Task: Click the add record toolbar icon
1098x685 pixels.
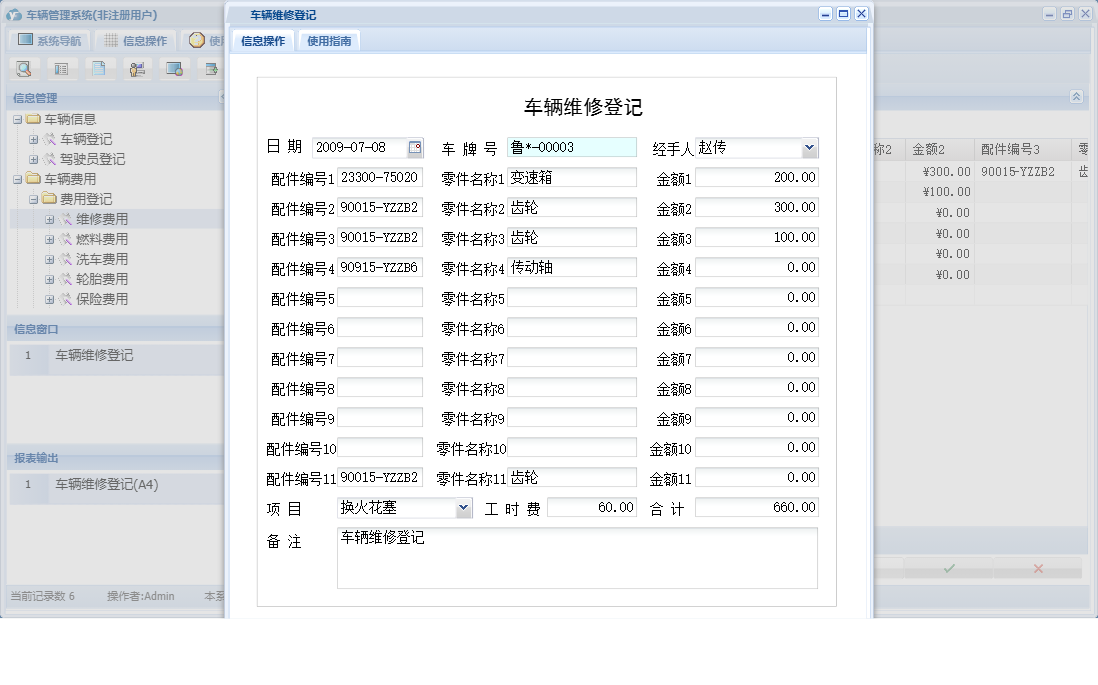Action: [x=213, y=68]
